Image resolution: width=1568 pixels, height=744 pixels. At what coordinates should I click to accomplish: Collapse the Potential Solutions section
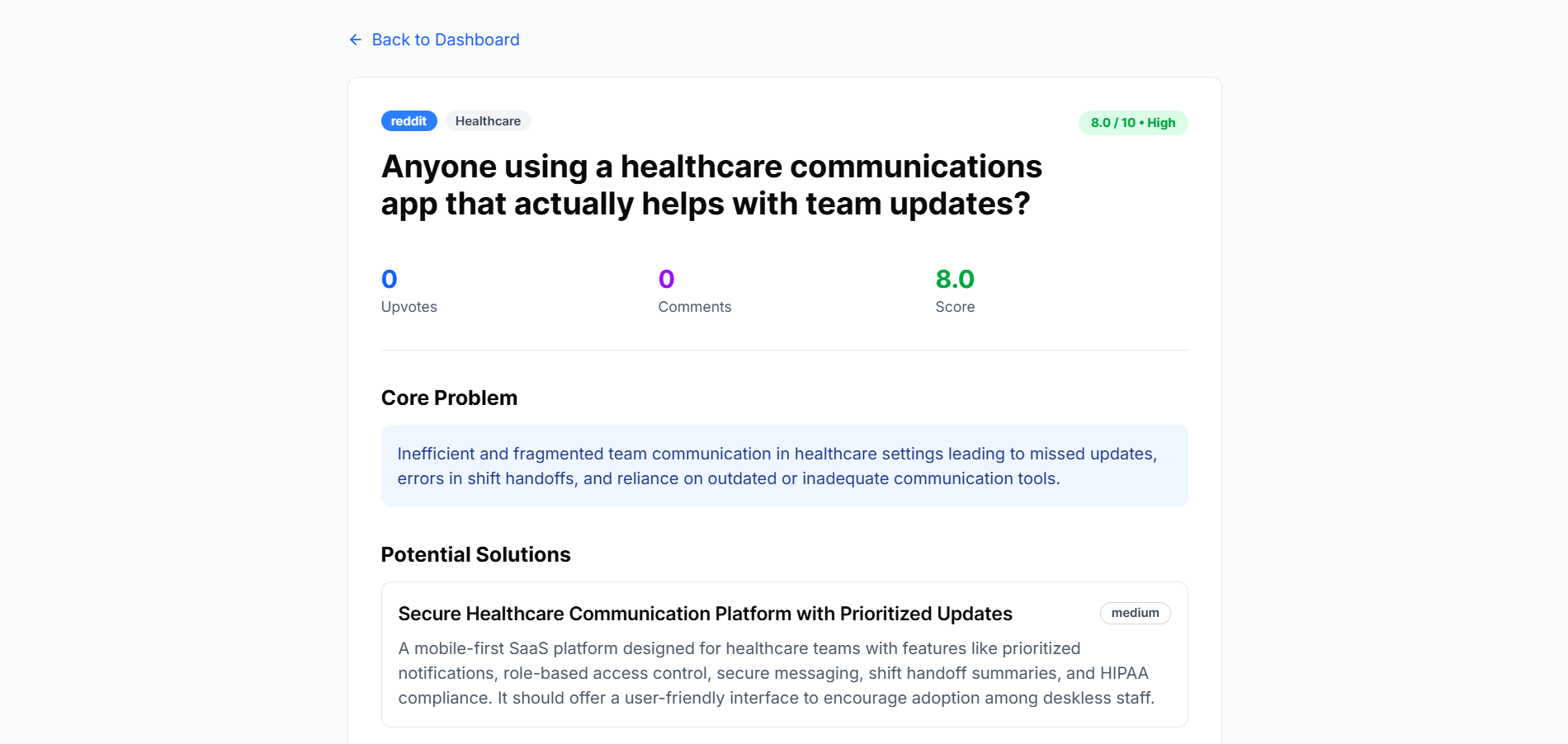475,553
